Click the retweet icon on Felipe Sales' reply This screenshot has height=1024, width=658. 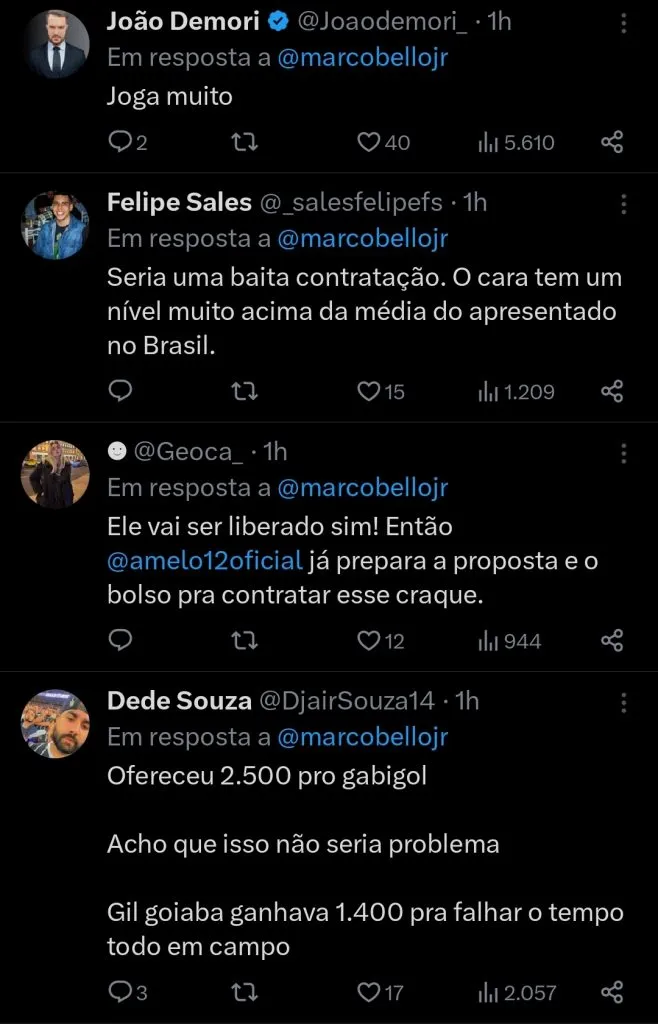pyautogui.click(x=243, y=392)
